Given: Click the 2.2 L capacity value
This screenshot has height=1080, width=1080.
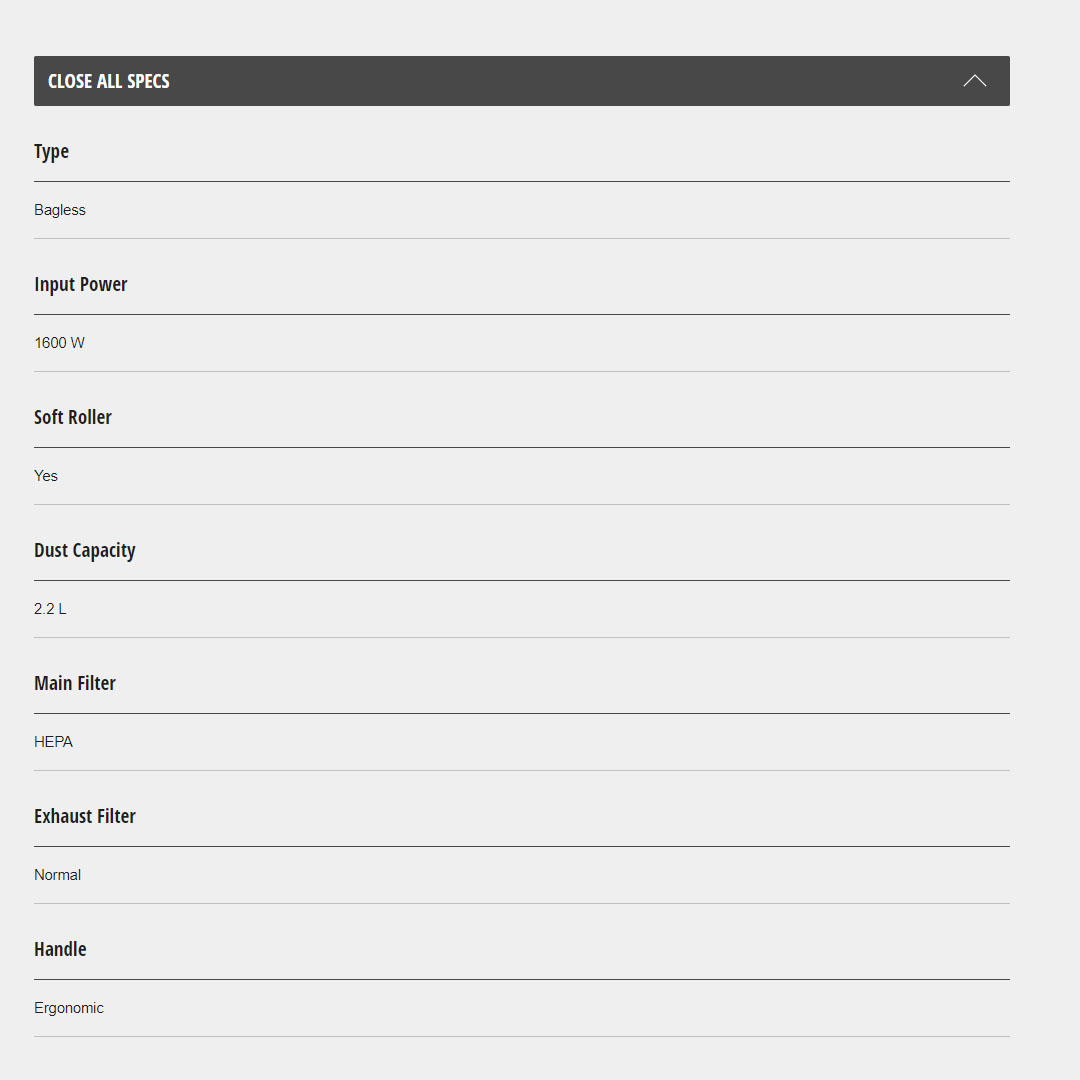Looking at the screenshot, I should pos(50,609).
